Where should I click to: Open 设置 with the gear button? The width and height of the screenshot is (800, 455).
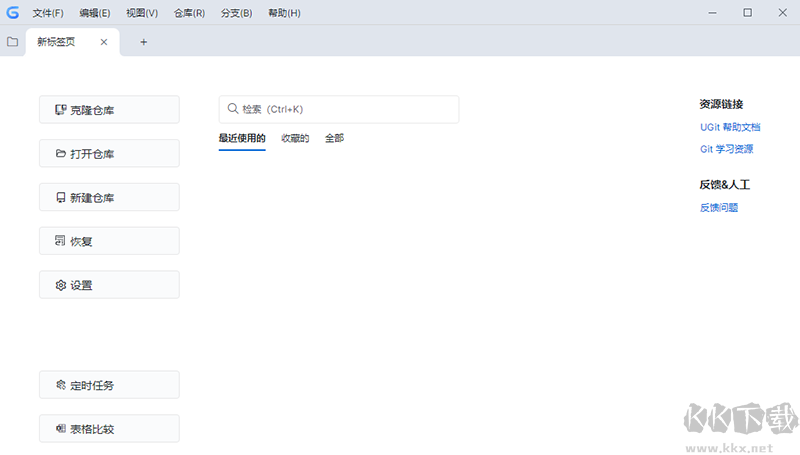pos(109,285)
